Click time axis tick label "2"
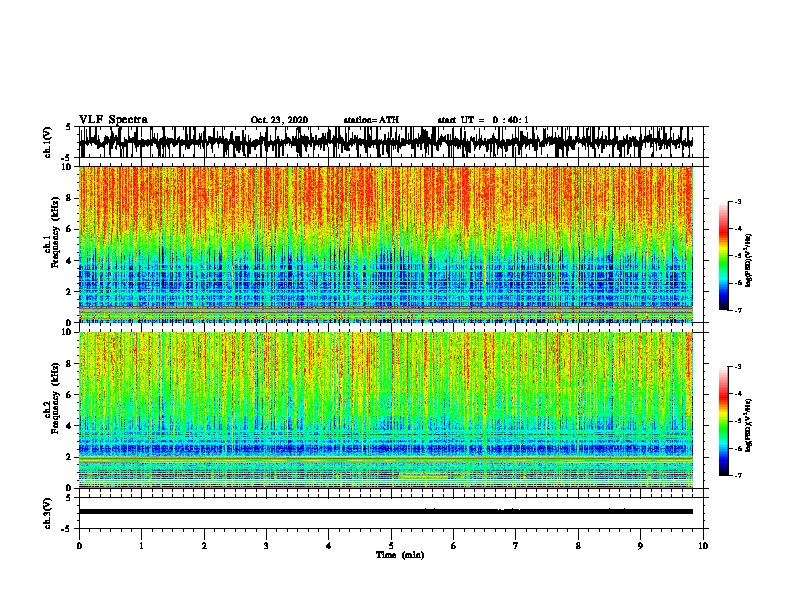This screenshot has width=792, height=612. [204, 546]
